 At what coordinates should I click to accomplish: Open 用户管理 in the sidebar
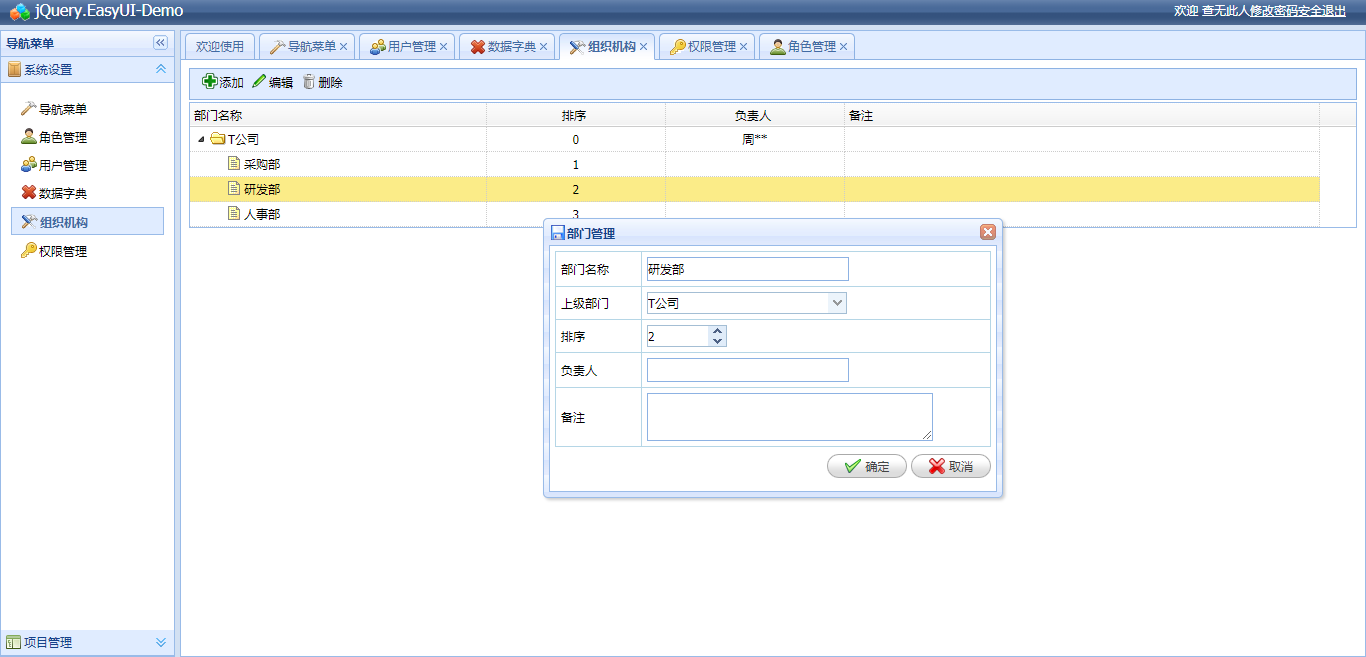tap(54, 165)
